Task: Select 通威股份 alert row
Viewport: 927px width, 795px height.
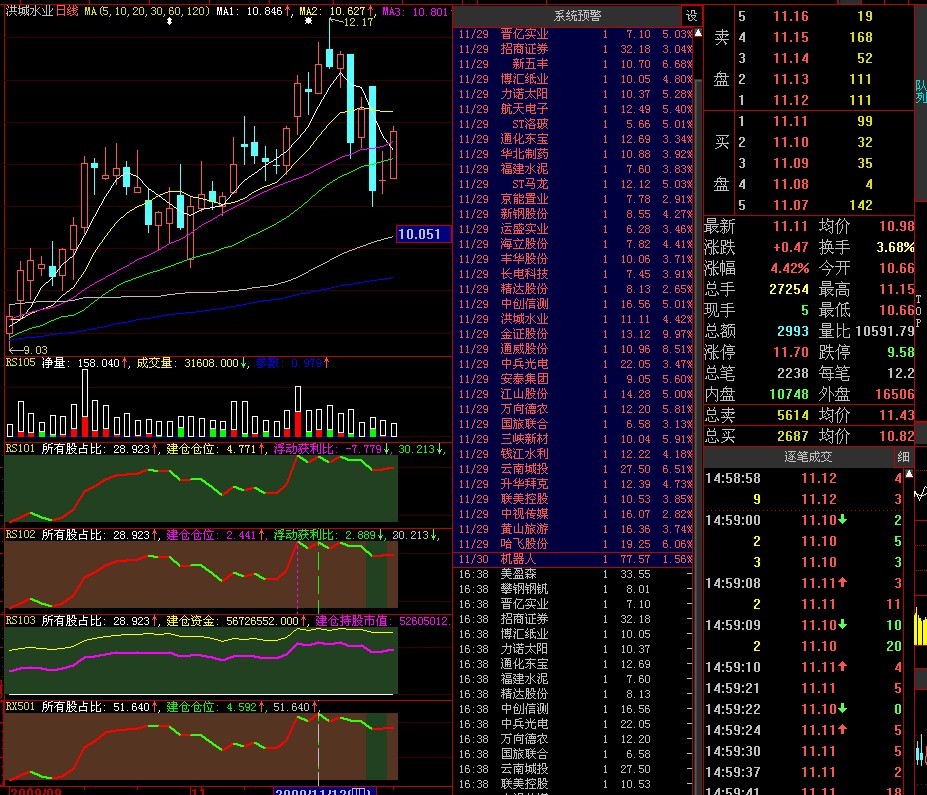Action: (575, 349)
